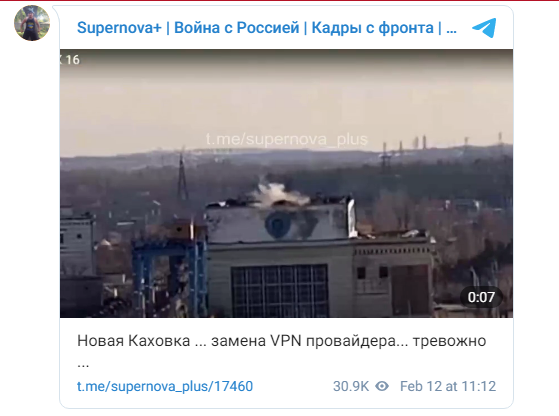Click the 16 overlay text on video
559x416 pixels.
click(73, 60)
